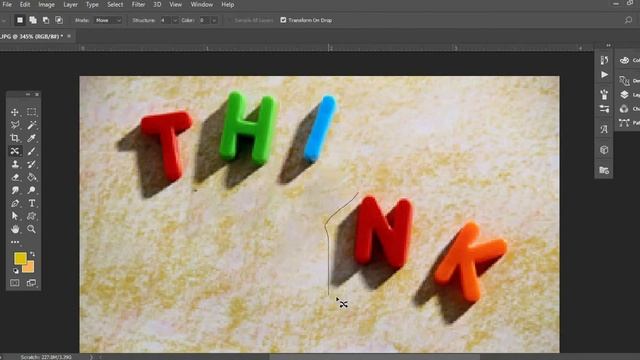Screen dimensions: 640x360
Task: Open the Character panel icon
Action: [x=604, y=129]
